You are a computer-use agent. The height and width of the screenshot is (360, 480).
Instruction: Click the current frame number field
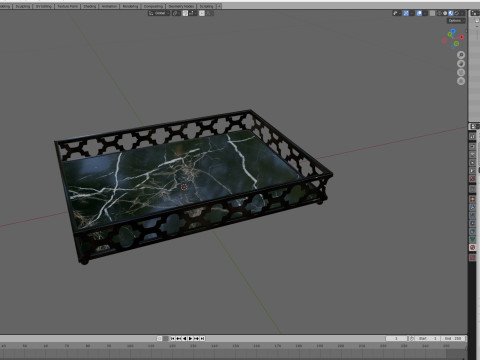pyautogui.click(x=396, y=338)
